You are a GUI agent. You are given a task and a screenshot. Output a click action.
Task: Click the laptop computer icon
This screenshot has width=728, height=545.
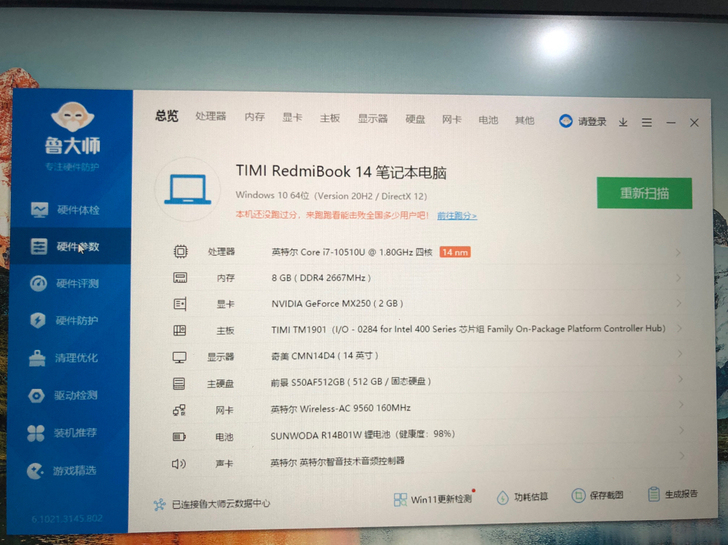[188, 189]
